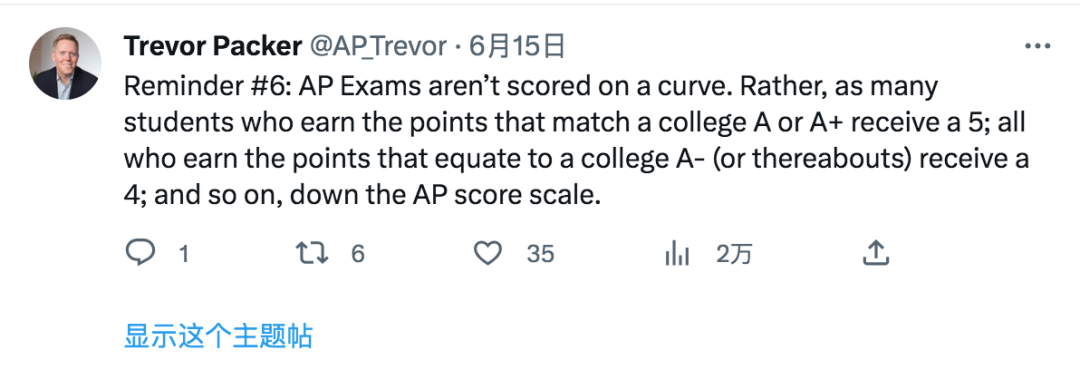Retweet the post using the arrows icon

point(311,254)
